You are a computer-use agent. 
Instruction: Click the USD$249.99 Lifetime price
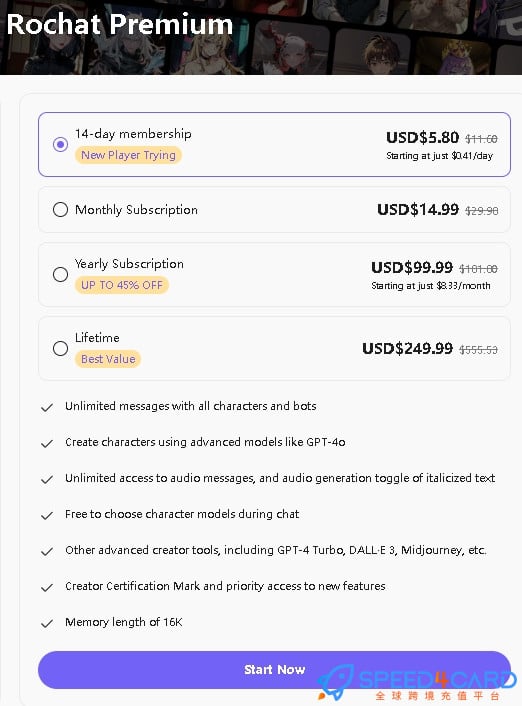pos(408,348)
